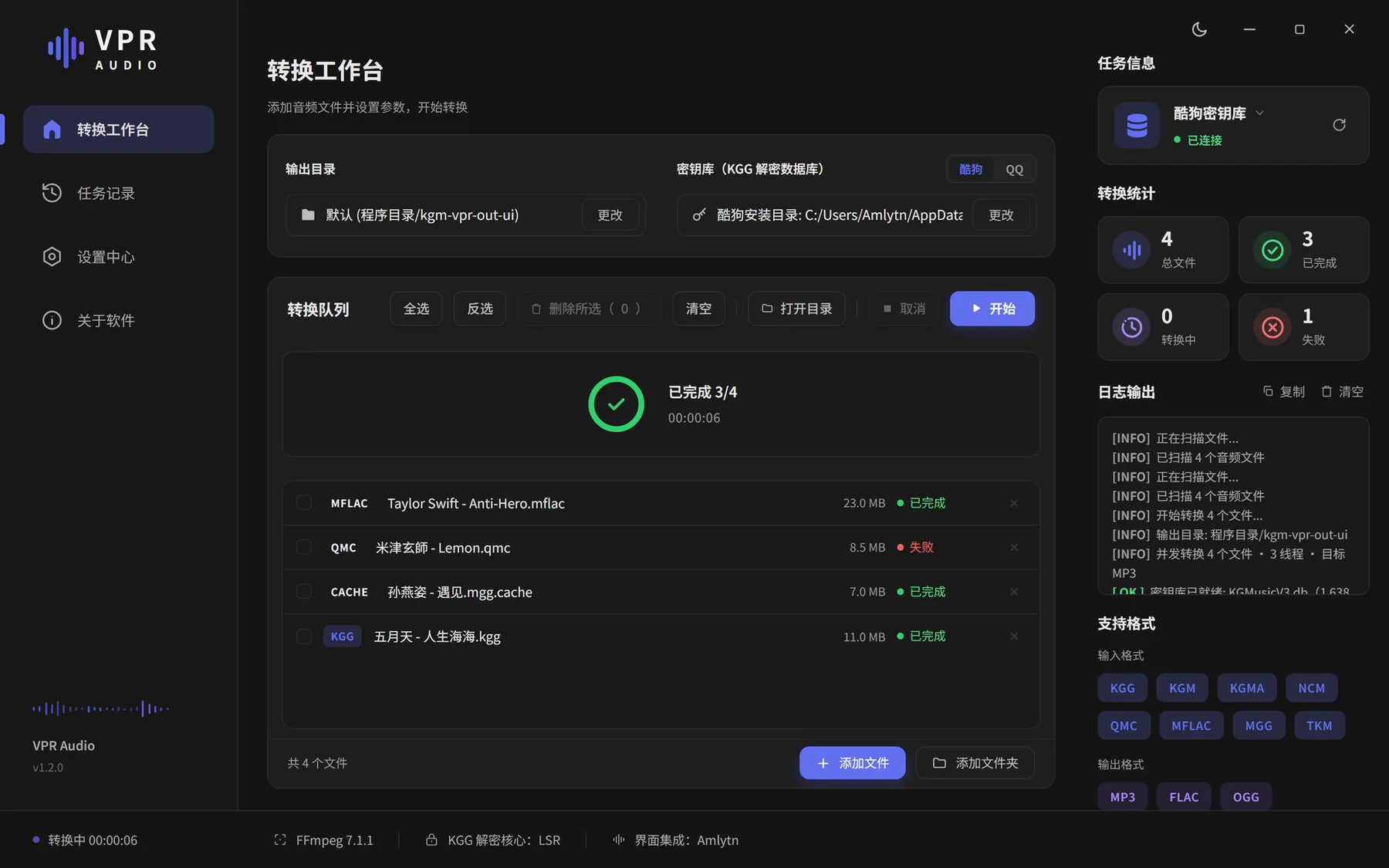Check the 五月天 - 人生海海.kgg checkbox
Image resolution: width=1389 pixels, height=868 pixels.
[x=304, y=637]
